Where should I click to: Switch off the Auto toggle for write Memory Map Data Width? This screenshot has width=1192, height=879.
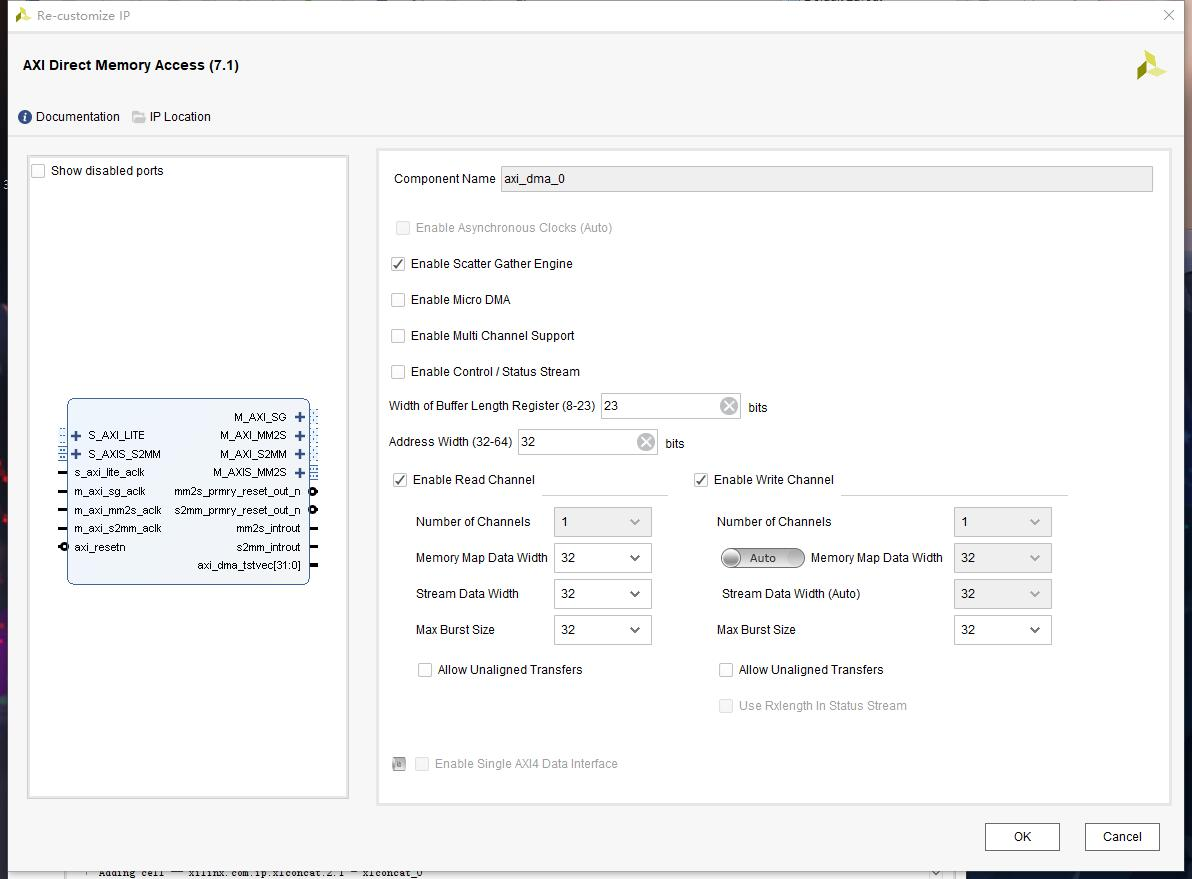click(x=762, y=557)
